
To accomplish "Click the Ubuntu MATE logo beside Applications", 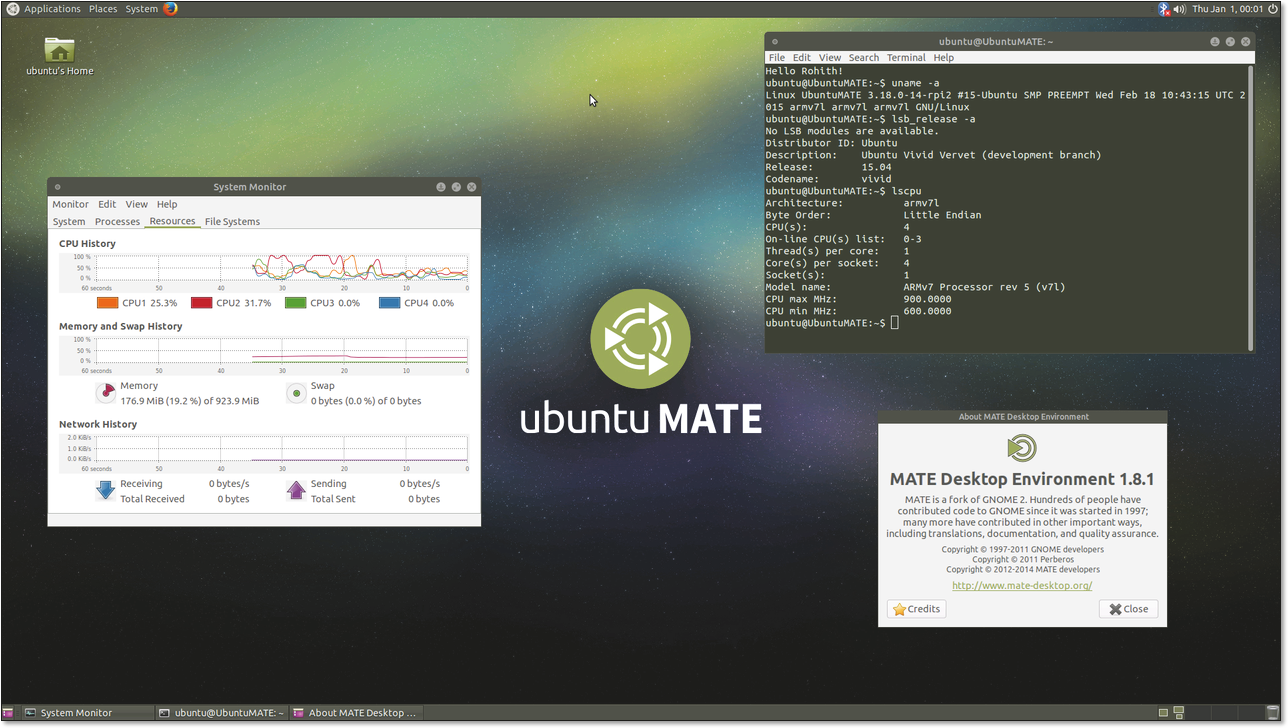I will pyautogui.click(x=12, y=8).
